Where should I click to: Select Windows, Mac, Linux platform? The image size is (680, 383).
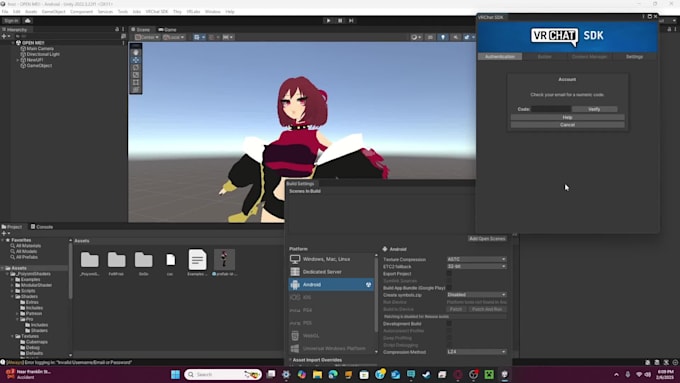(331, 259)
